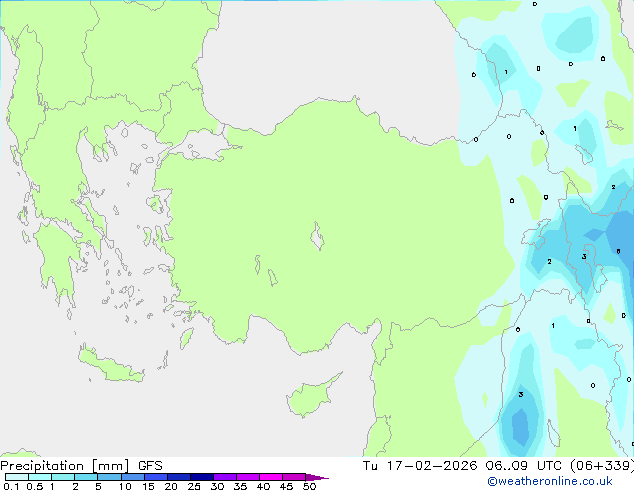634x490 pixels.
Task: Click the 1–2 mm legend color swatch
Action: (63, 477)
